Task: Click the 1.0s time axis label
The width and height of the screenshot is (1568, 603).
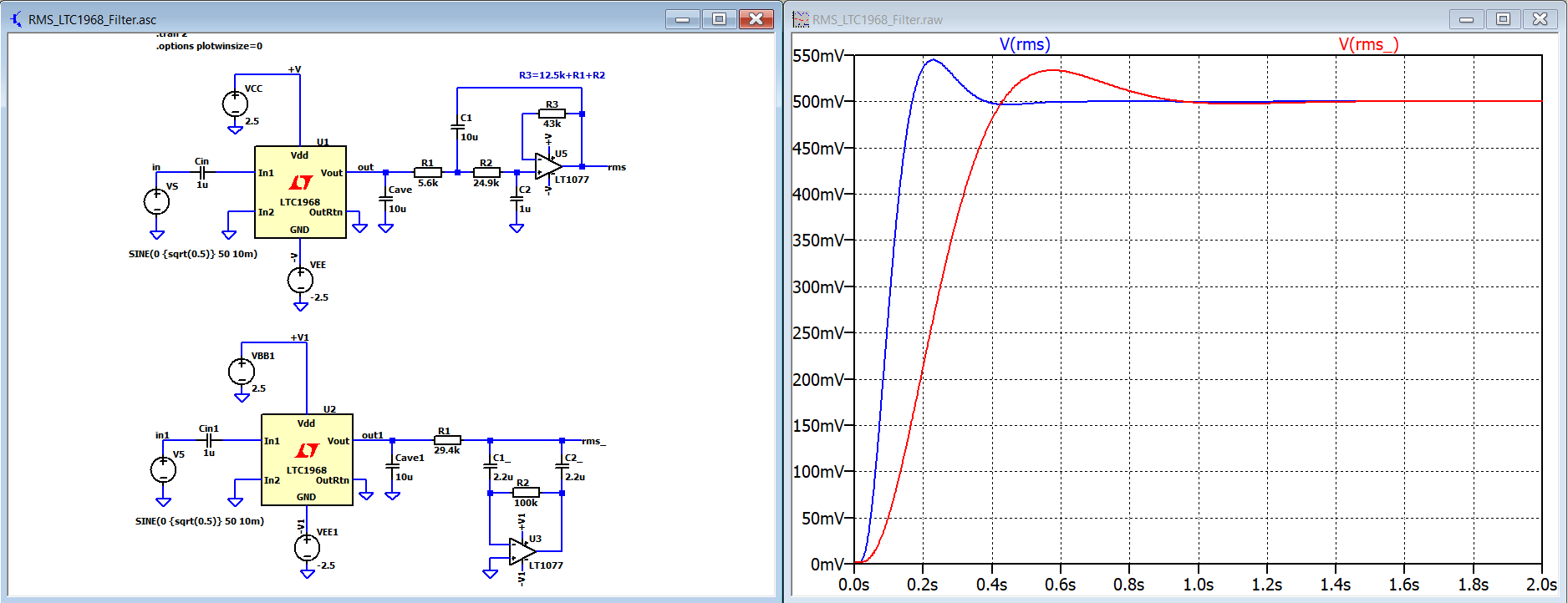Action: coord(1198,585)
